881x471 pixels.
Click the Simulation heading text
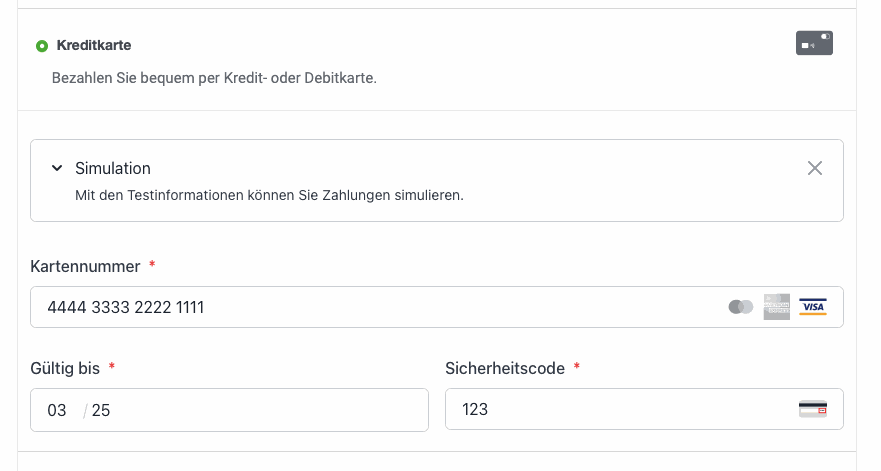[113, 168]
